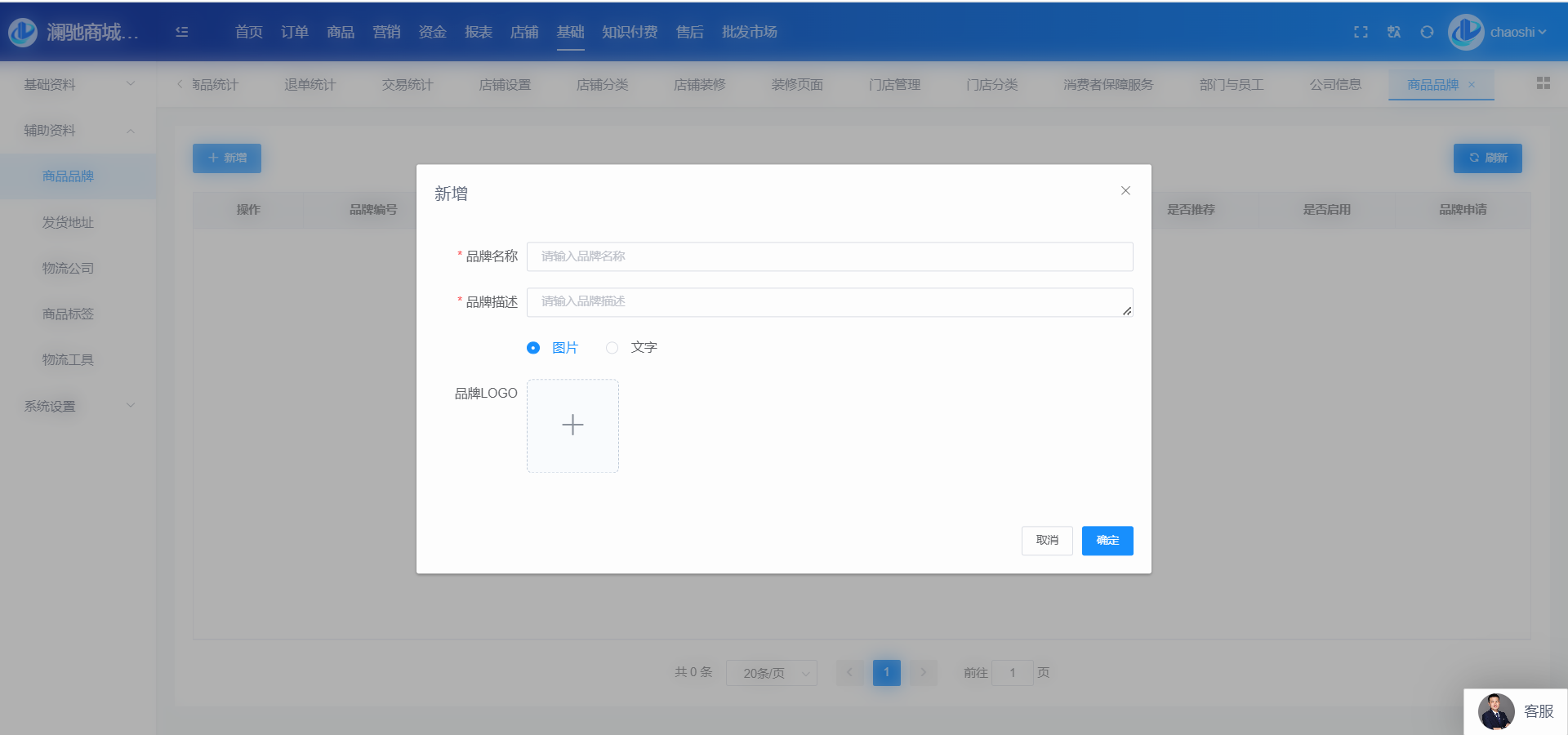Select the 图片 radio option
Viewport: 1568px width, 735px height.
(x=533, y=348)
